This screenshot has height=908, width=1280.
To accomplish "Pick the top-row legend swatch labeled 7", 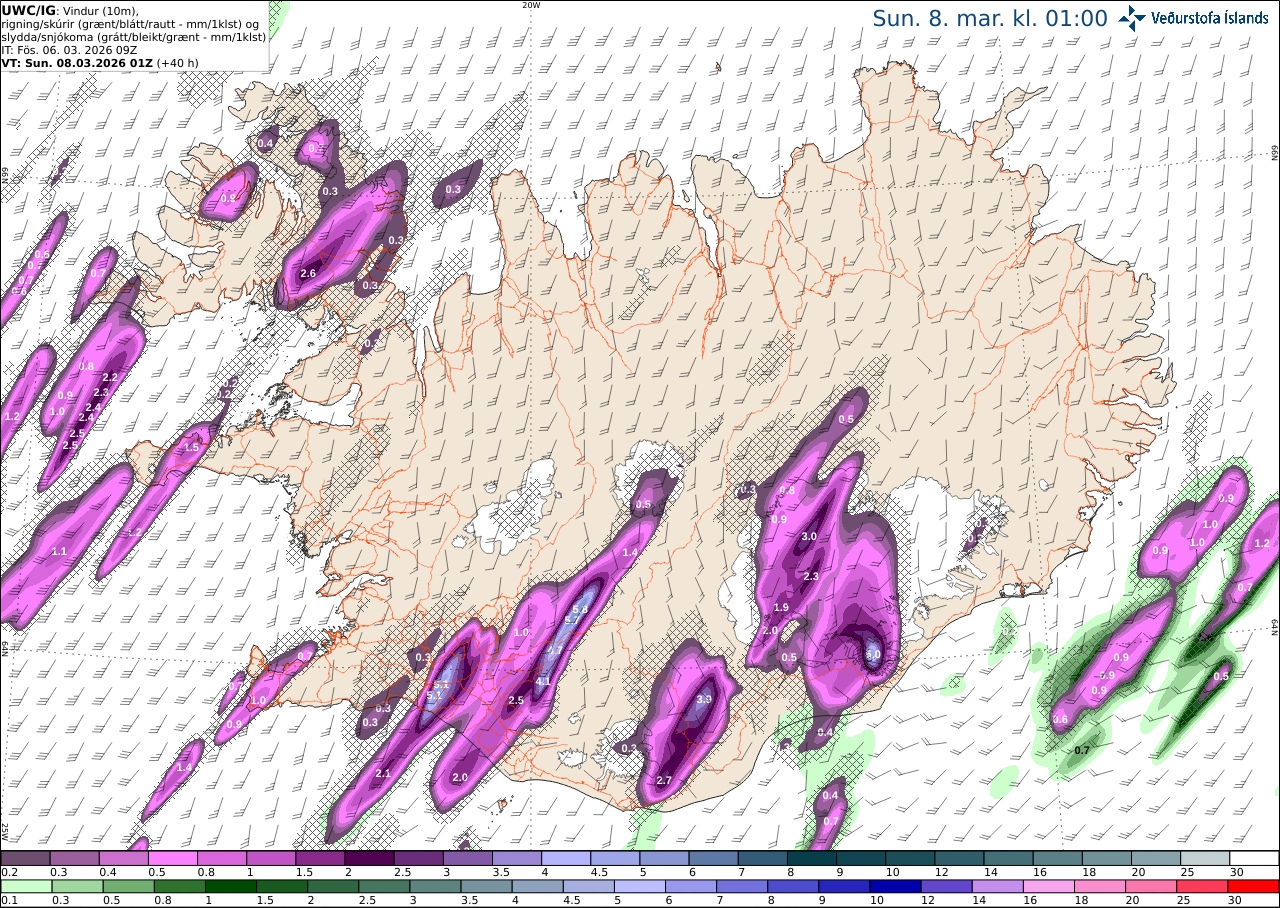I will pos(763,858).
